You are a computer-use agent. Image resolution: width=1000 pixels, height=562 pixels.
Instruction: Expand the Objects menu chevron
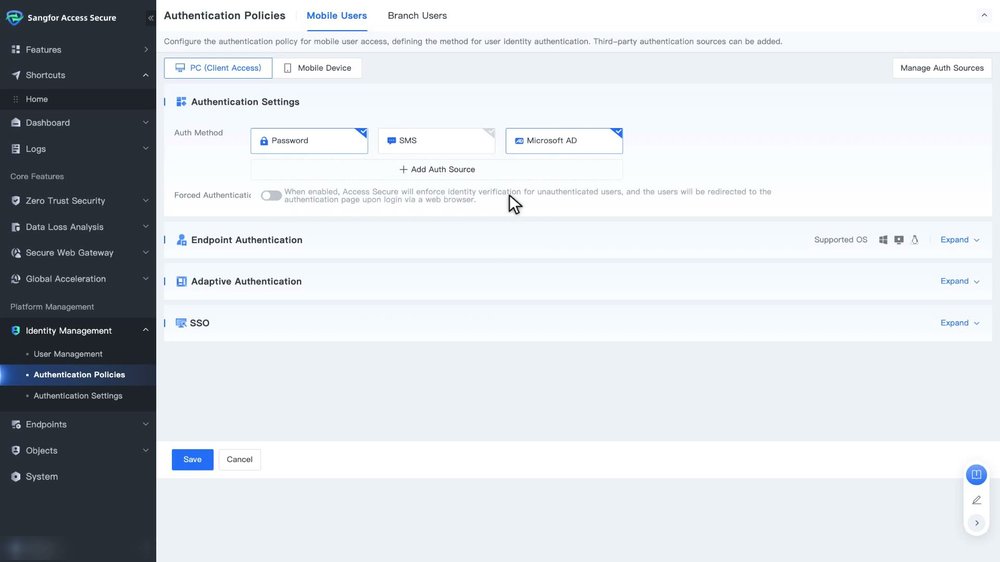(145, 450)
